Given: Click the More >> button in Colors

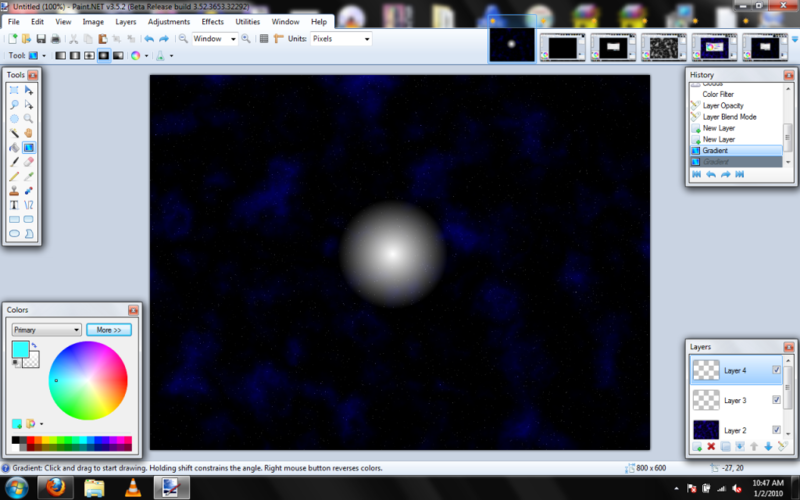Looking at the screenshot, I should coord(109,330).
